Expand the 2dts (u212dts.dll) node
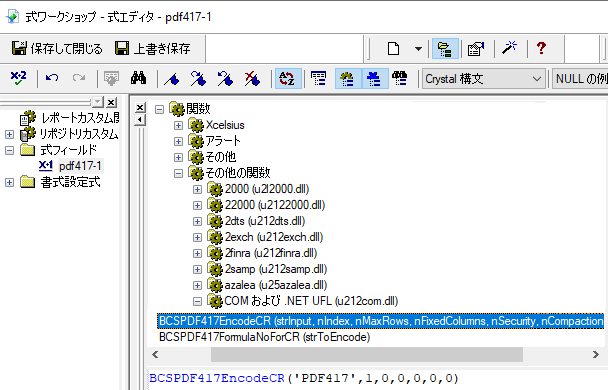Screen dimensions: 608x390 coord(197,221)
